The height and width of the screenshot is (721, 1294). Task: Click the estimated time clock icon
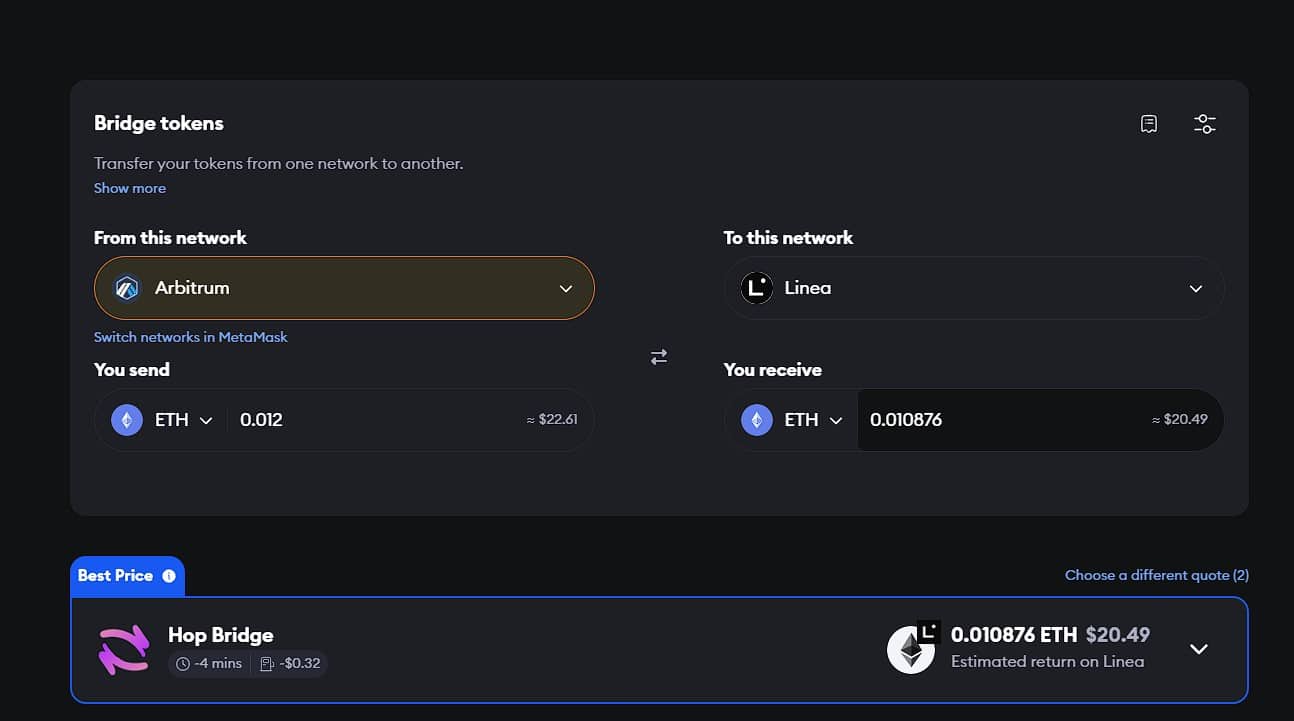[182, 664]
